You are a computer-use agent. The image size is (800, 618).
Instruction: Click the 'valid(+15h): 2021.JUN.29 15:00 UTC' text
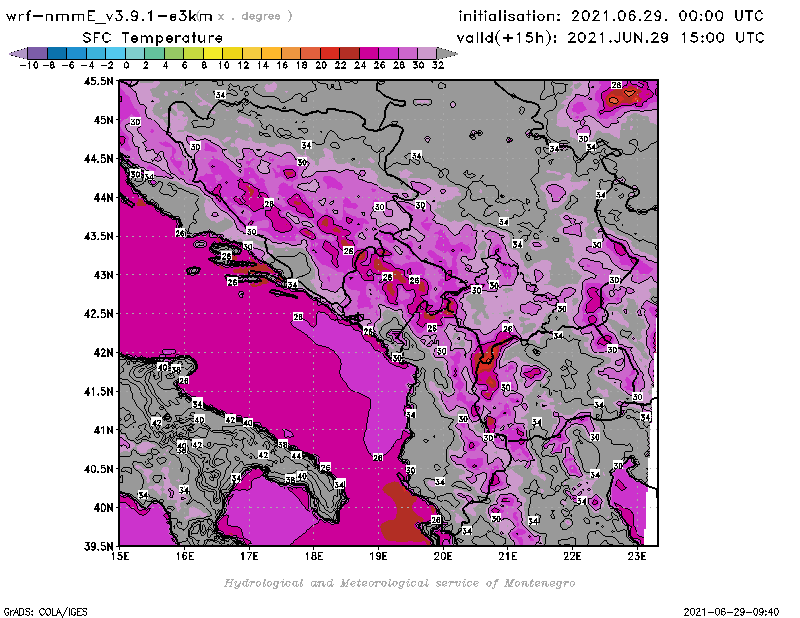[610, 37]
